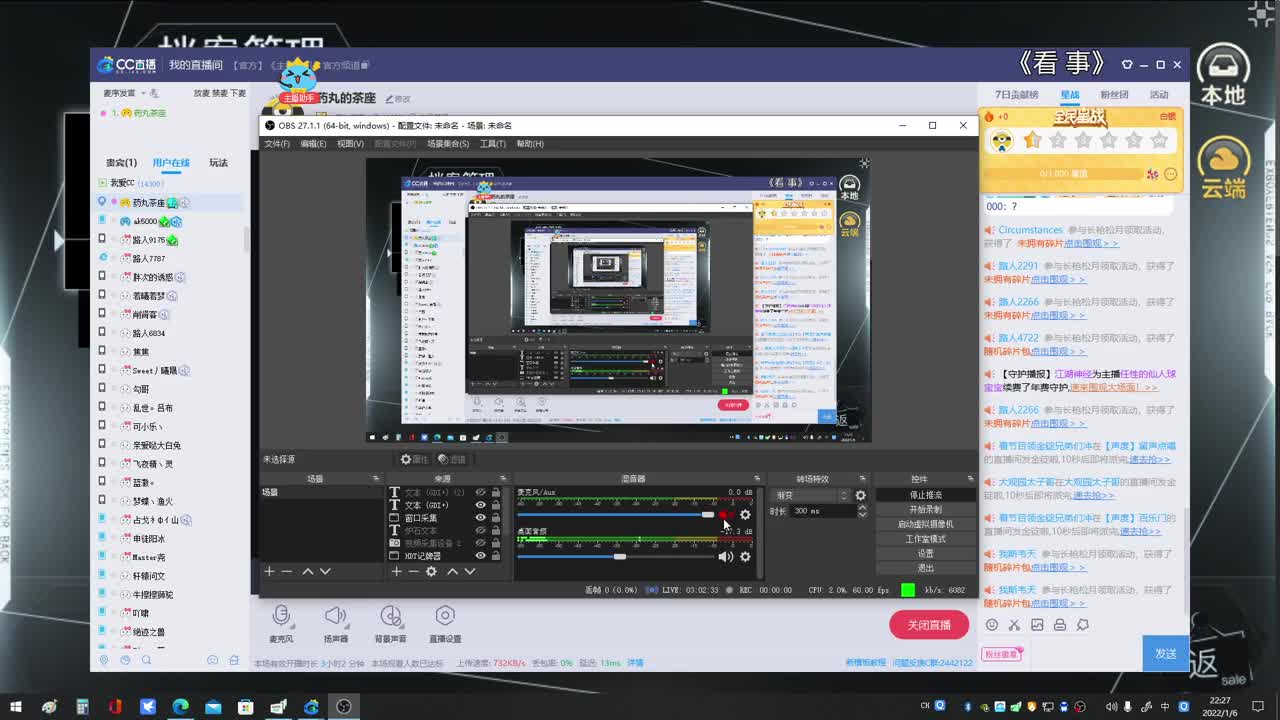This screenshot has width=1280, height=720.
Task: Mute 桌面音频 via its speaker icon
Action: point(725,556)
